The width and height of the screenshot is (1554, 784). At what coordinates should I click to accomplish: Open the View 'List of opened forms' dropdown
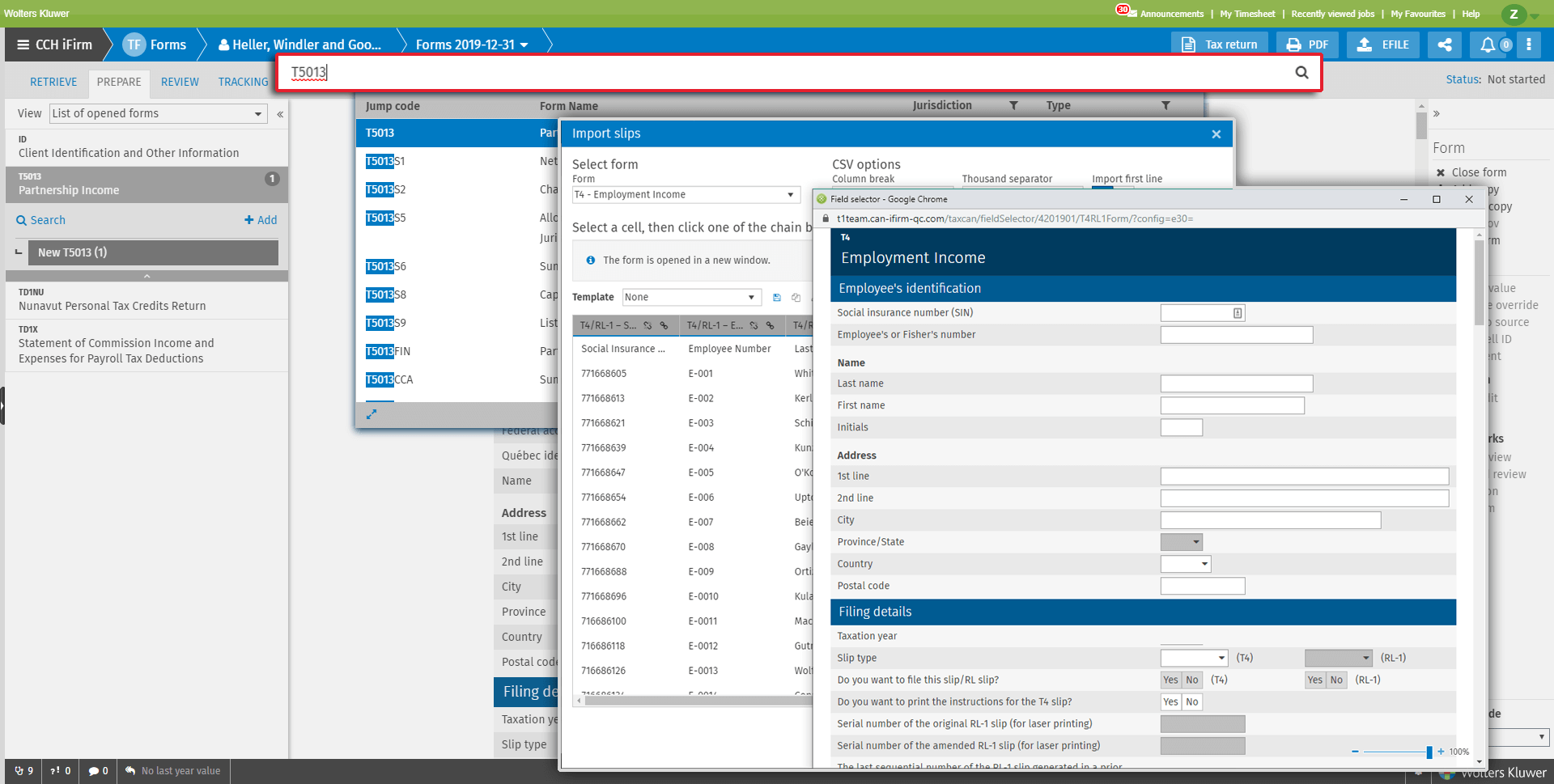pyautogui.click(x=158, y=114)
